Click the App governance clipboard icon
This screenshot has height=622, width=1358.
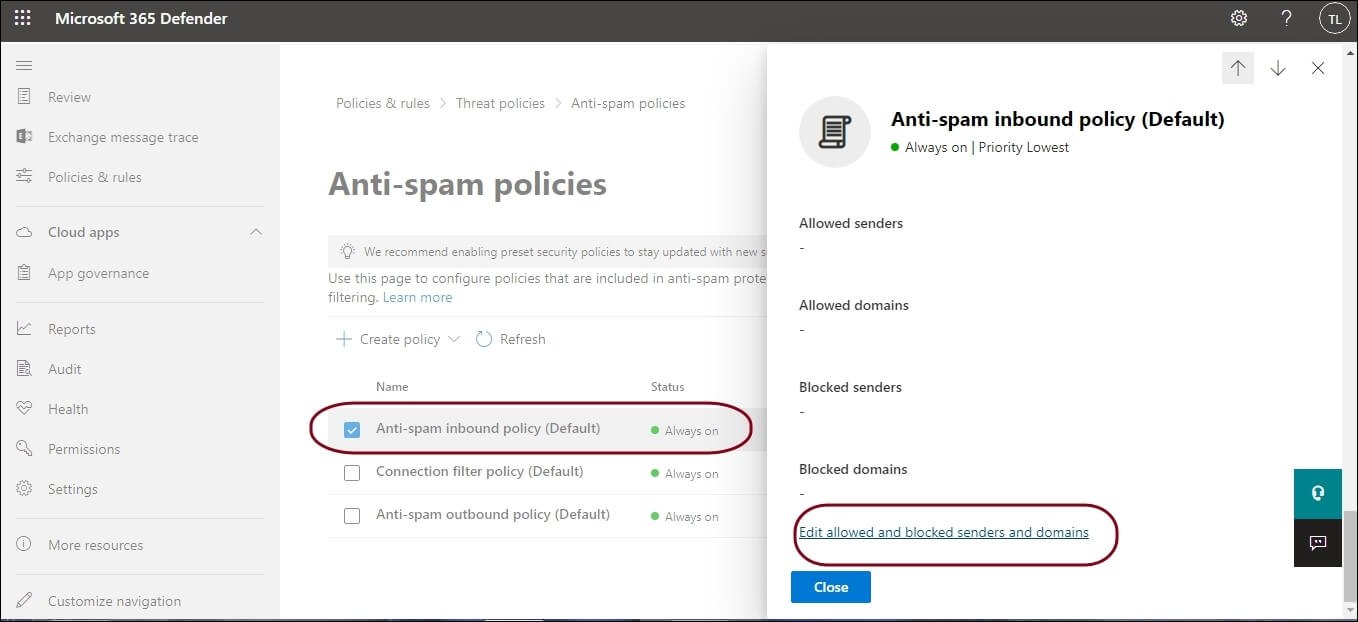(24, 273)
